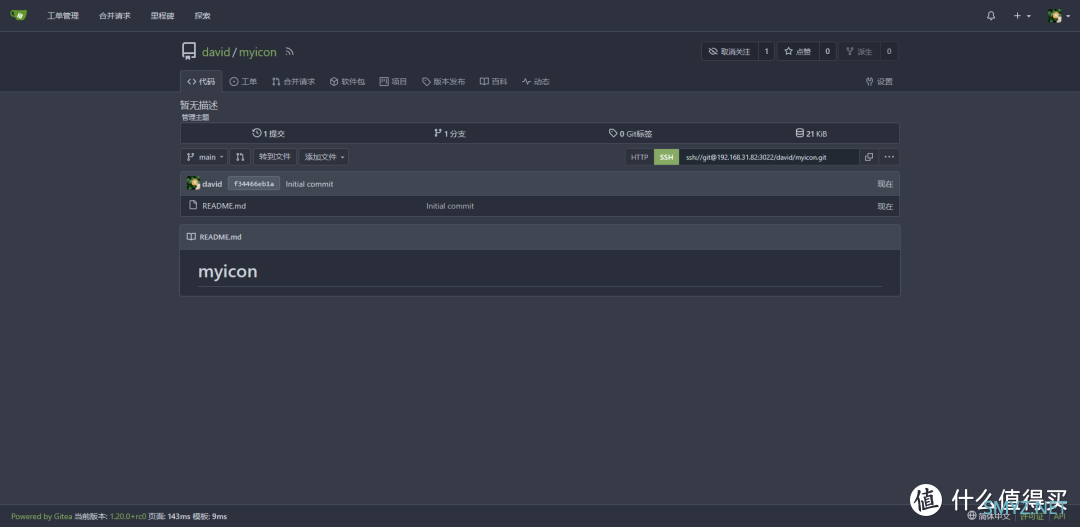View the watchers count of 1
Screen dimensions: 1080x527
pyautogui.click(x=767, y=52)
